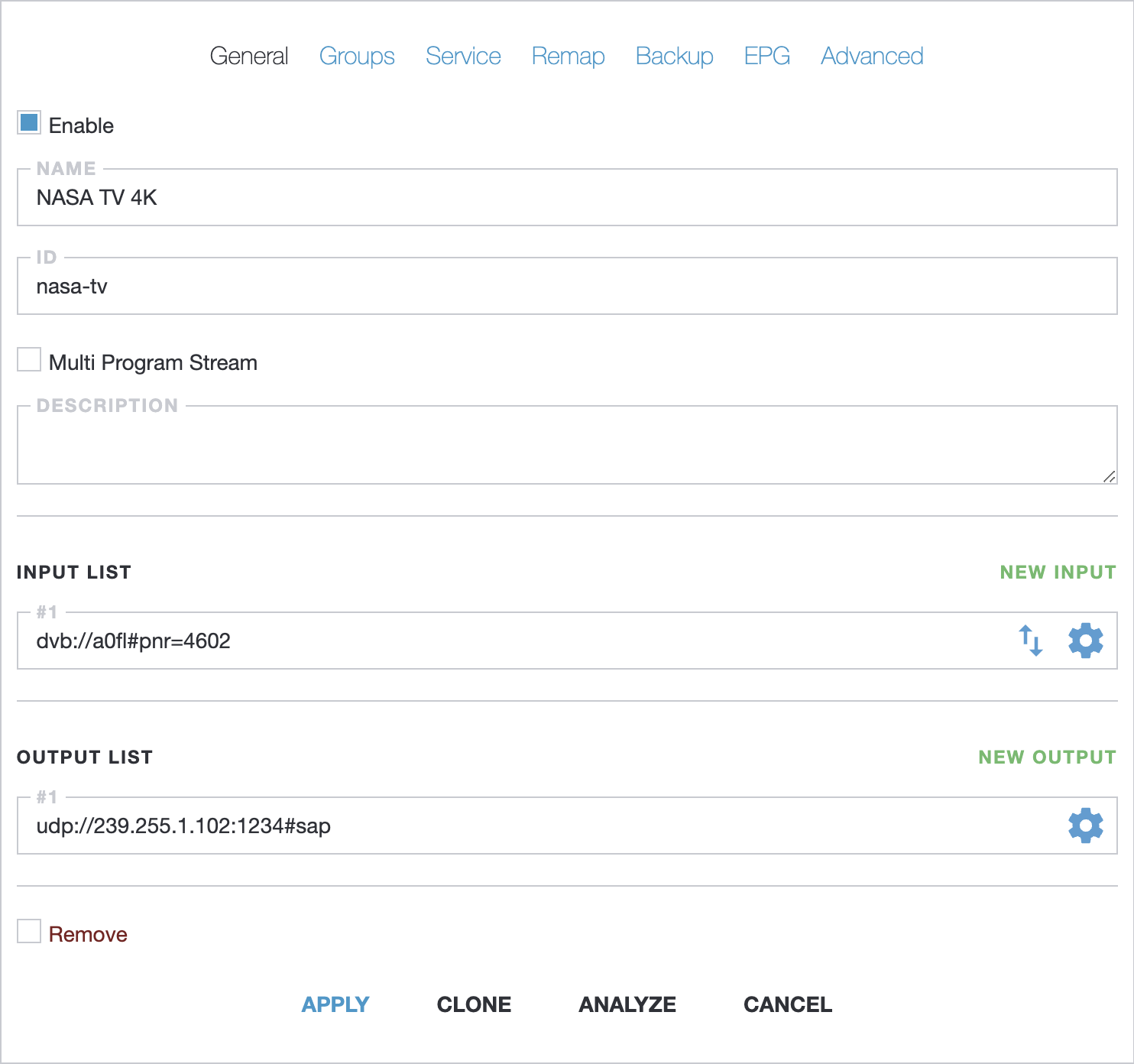Click the ANALYZE button
This screenshot has height=1064, width=1134.
pos(627,1004)
